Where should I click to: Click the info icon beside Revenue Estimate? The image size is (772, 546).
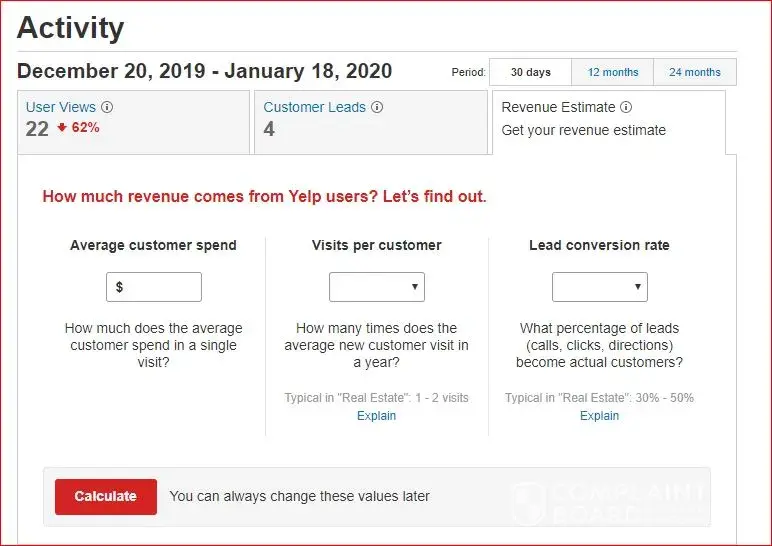626,107
